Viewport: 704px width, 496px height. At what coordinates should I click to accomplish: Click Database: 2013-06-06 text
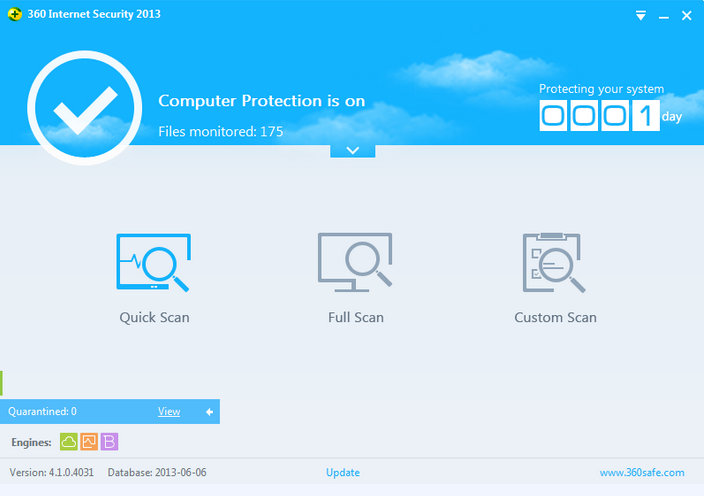pos(157,472)
